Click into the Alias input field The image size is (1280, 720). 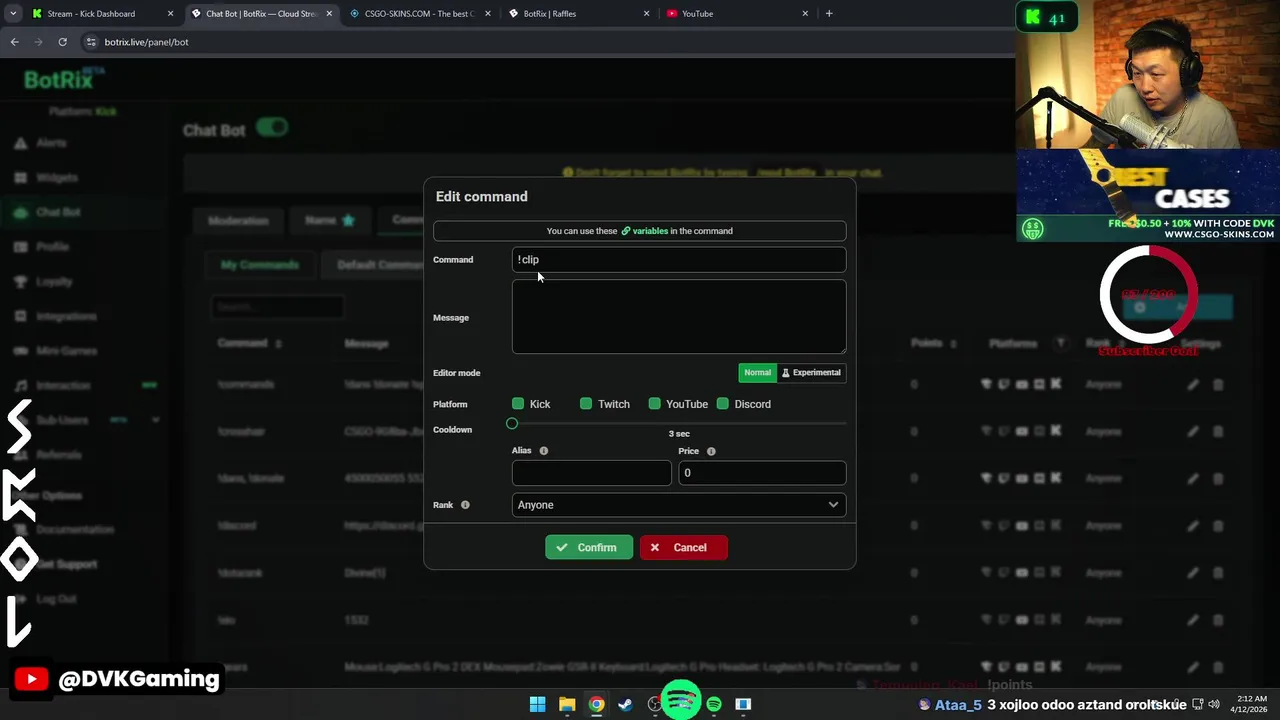[591, 473]
